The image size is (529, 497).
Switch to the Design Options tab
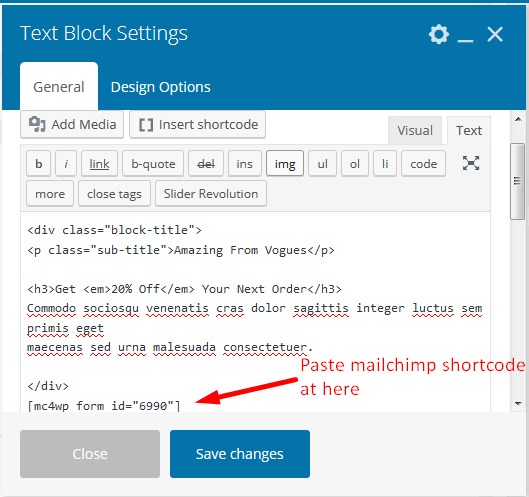point(161,87)
